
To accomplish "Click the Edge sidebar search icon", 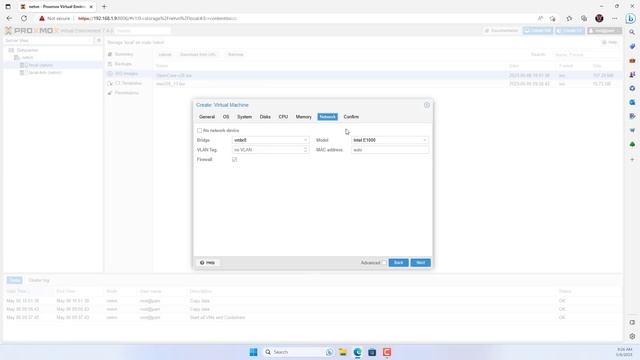I will pos(632,32).
